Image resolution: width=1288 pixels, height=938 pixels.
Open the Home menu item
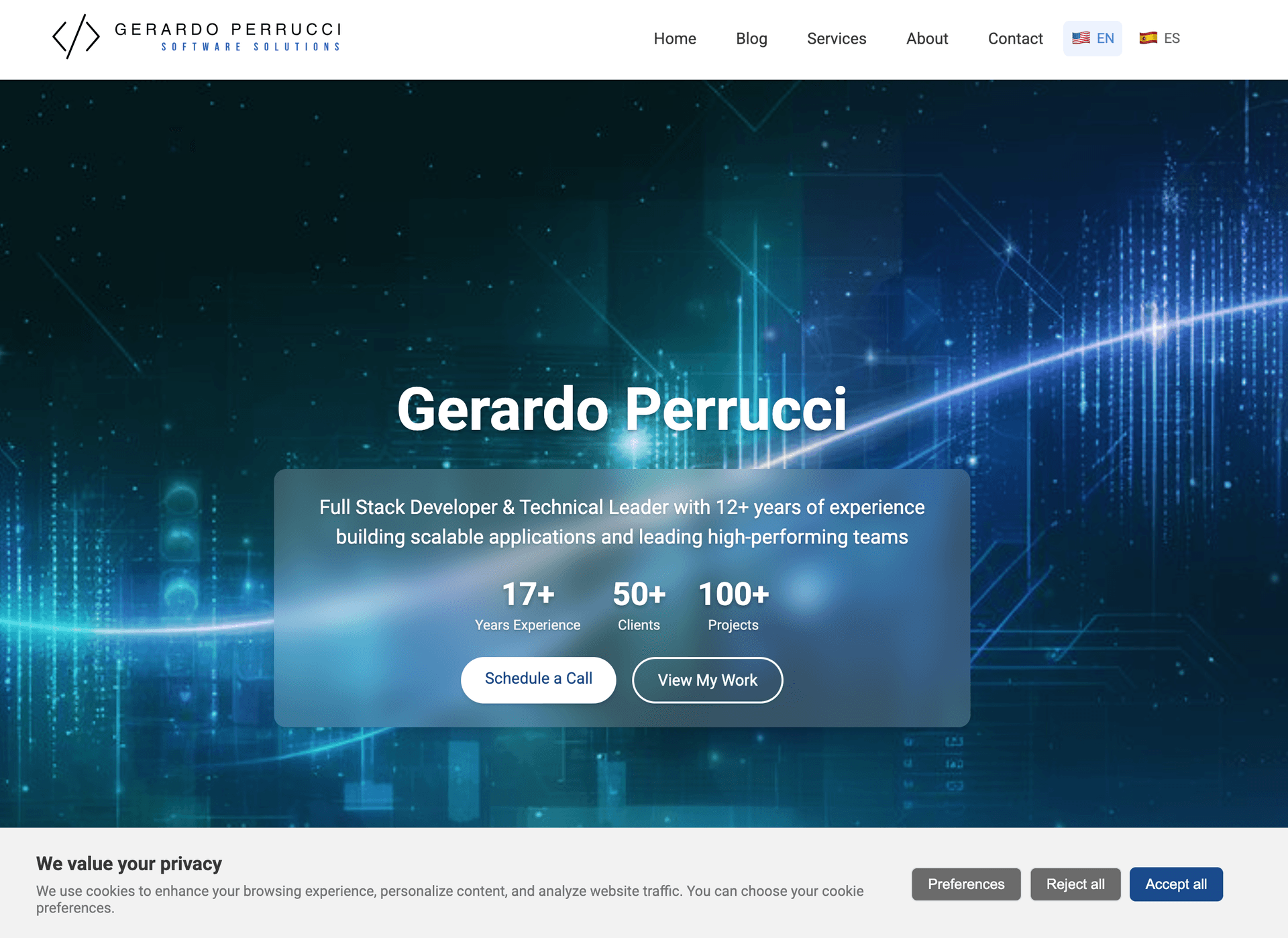[674, 38]
